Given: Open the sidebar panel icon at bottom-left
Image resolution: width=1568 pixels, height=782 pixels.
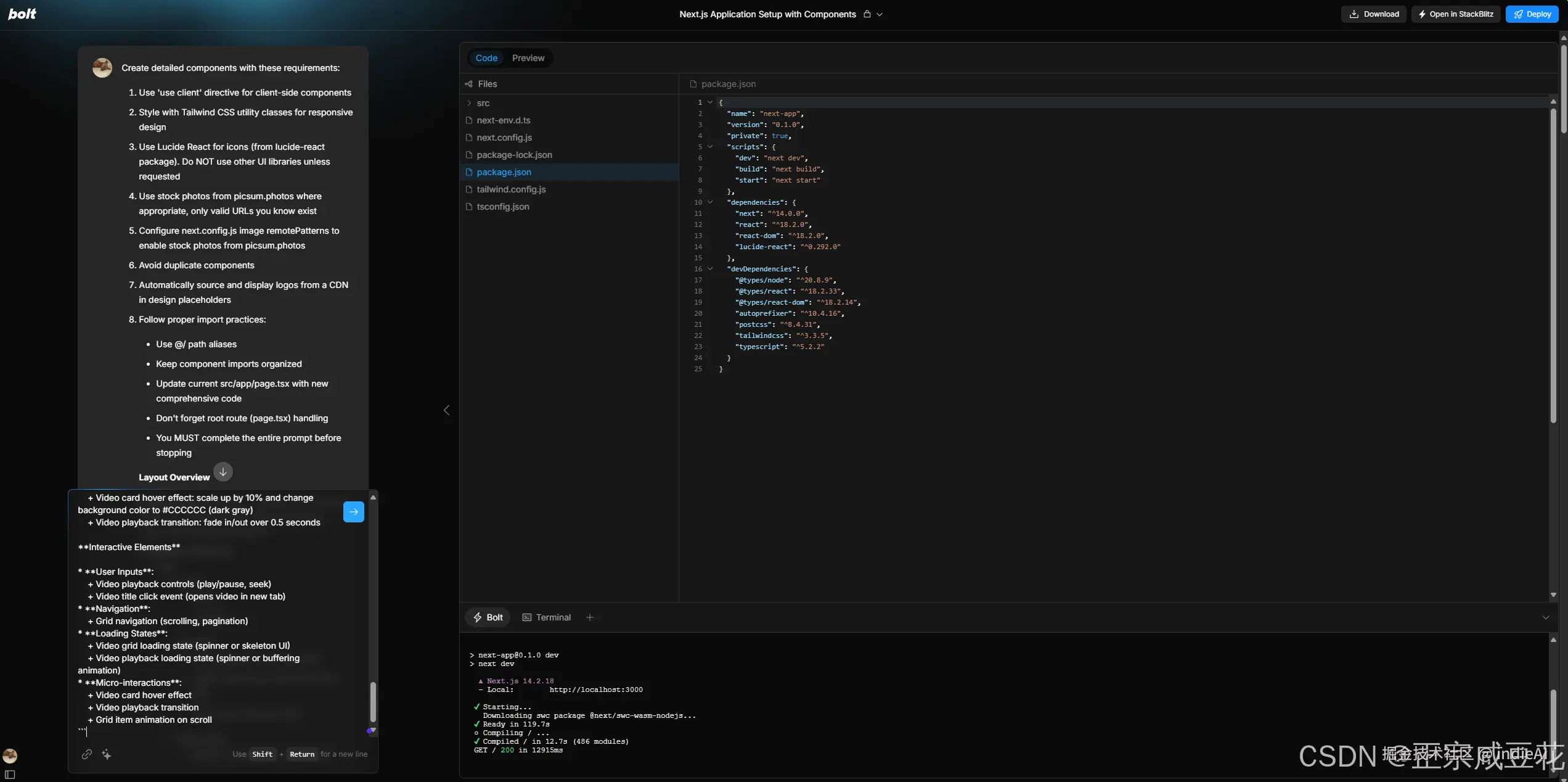Looking at the screenshot, I should click(x=10, y=775).
